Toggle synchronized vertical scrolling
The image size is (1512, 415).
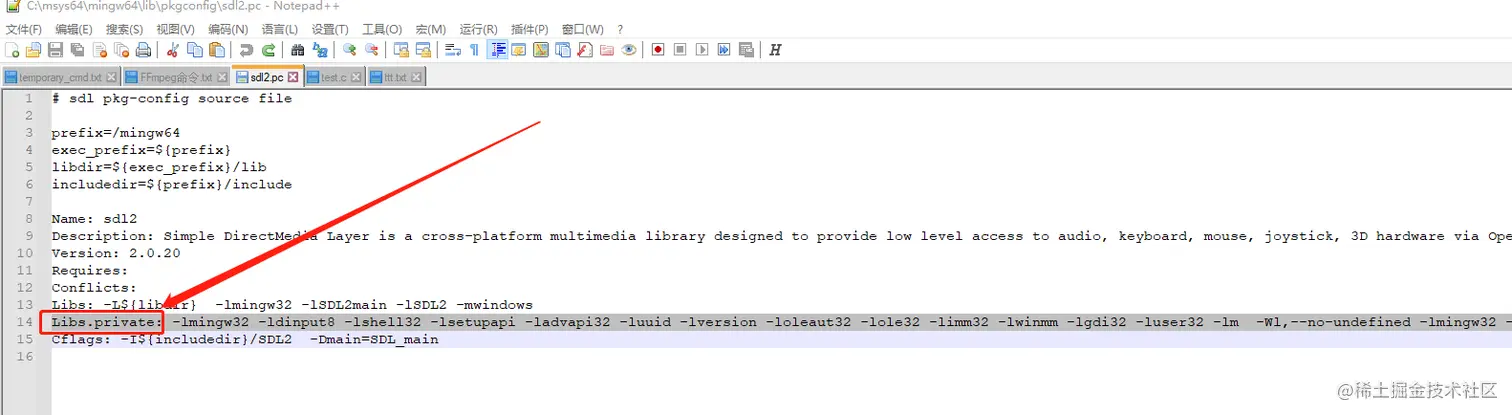(x=401, y=50)
